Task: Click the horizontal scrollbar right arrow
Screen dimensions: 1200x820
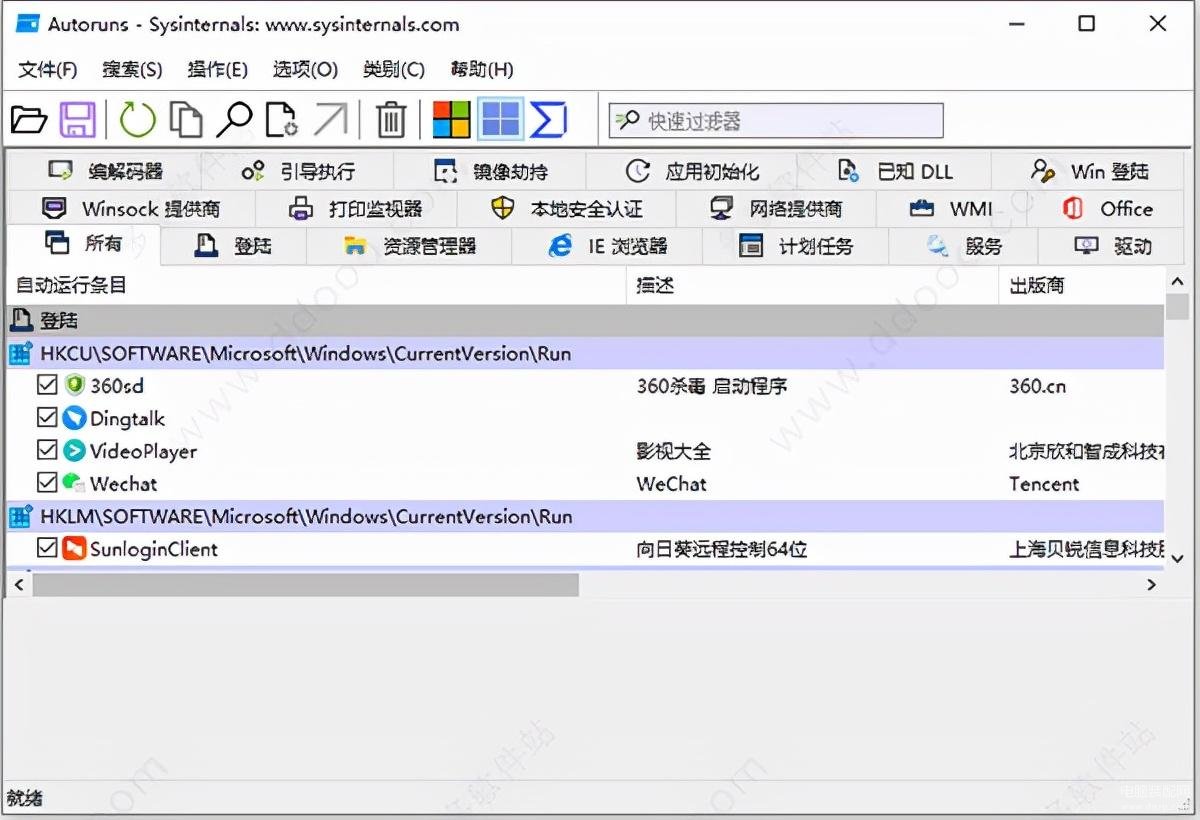Action: [x=1152, y=584]
